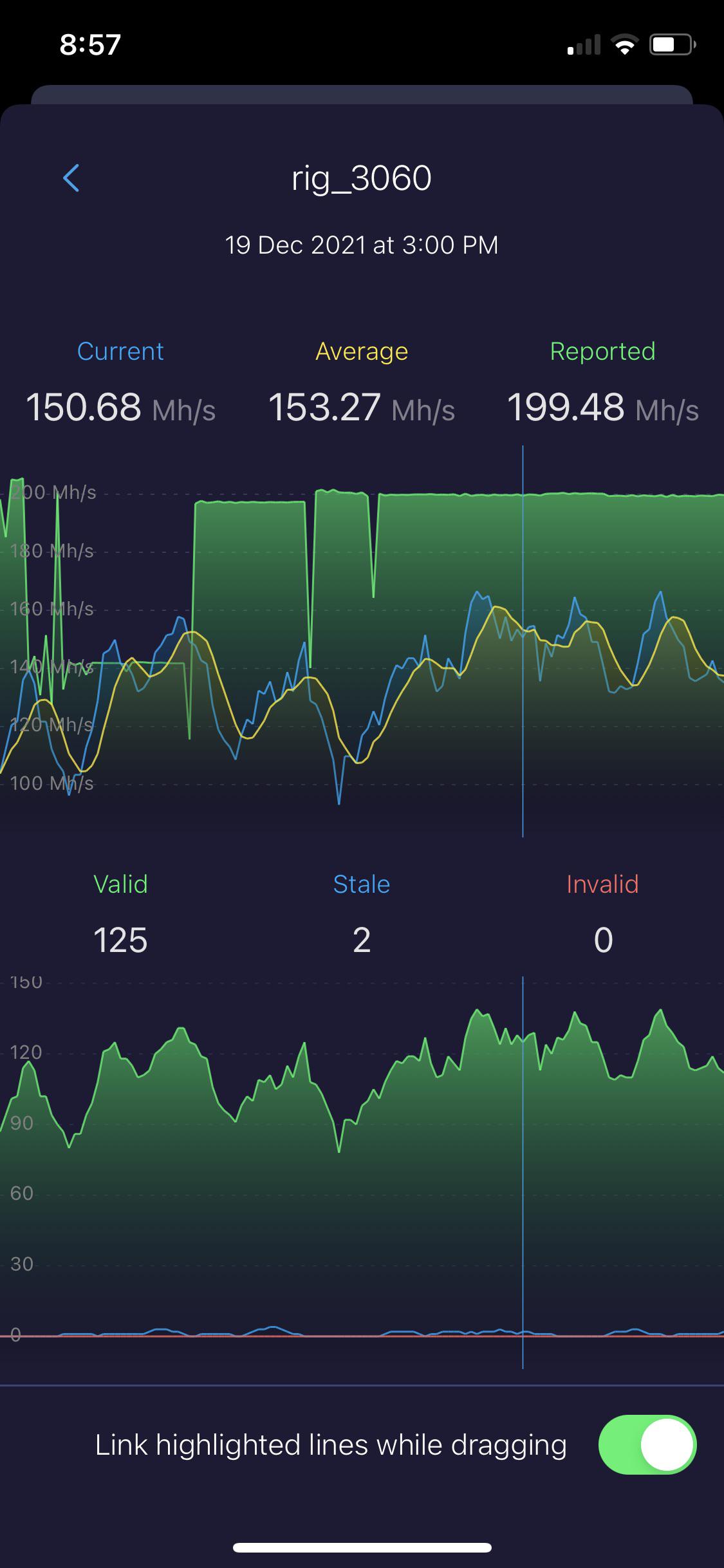The width and height of the screenshot is (724, 1568).
Task: Tap the Wi-Fi status icon
Action: click(x=624, y=44)
